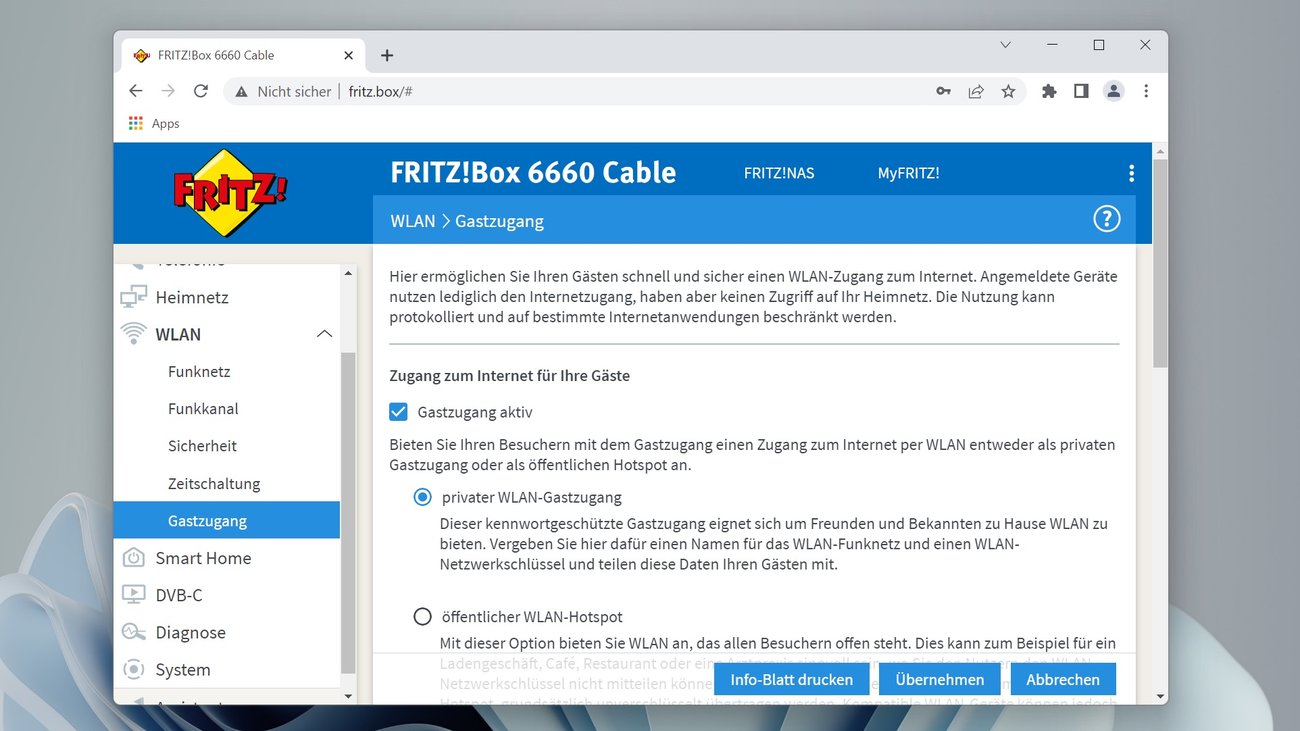Choose öffentlicher WLAN-Hotspot option
Viewport: 1300px width, 731px height.
point(422,616)
